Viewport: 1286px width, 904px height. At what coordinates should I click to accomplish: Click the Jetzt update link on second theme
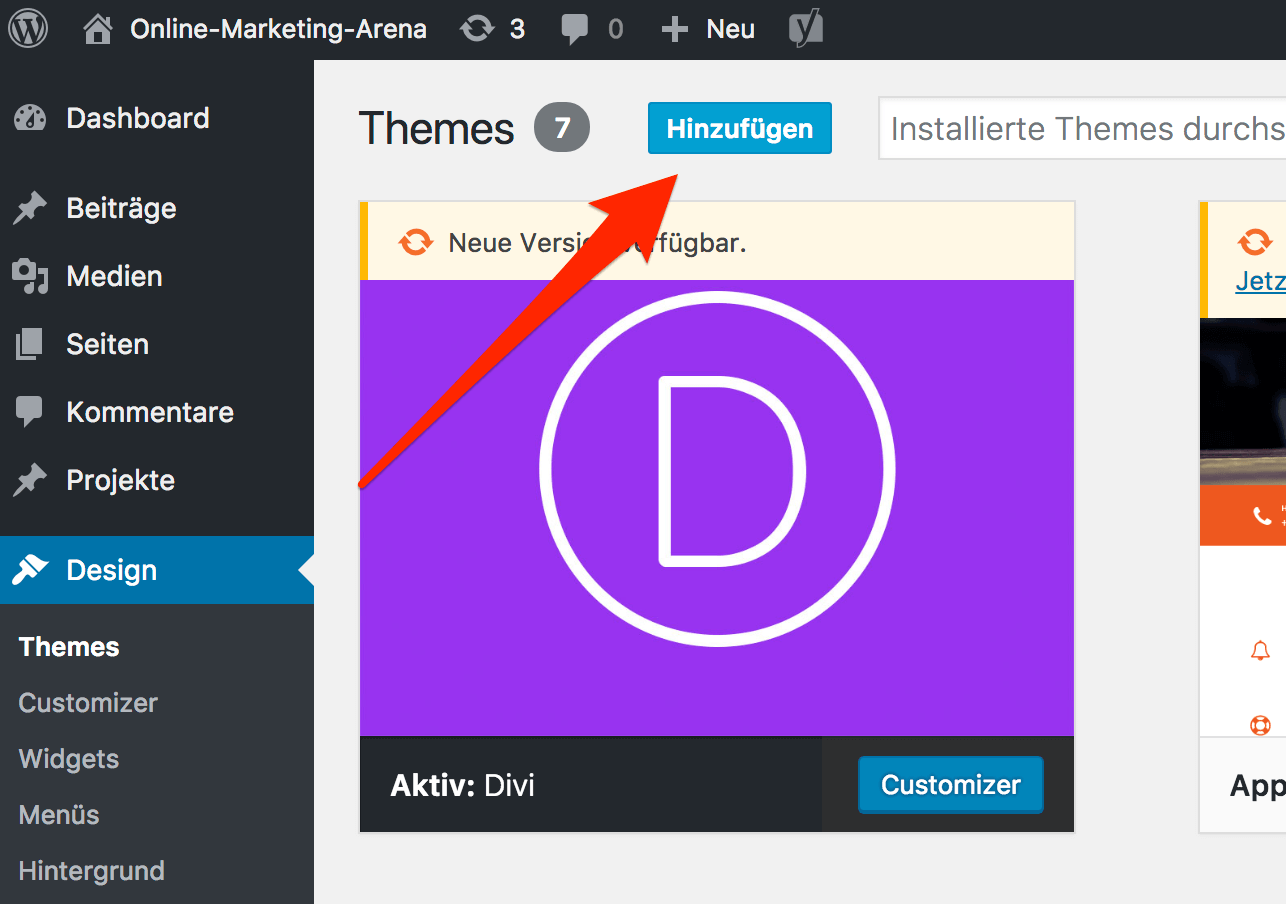tap(1261, 282)
